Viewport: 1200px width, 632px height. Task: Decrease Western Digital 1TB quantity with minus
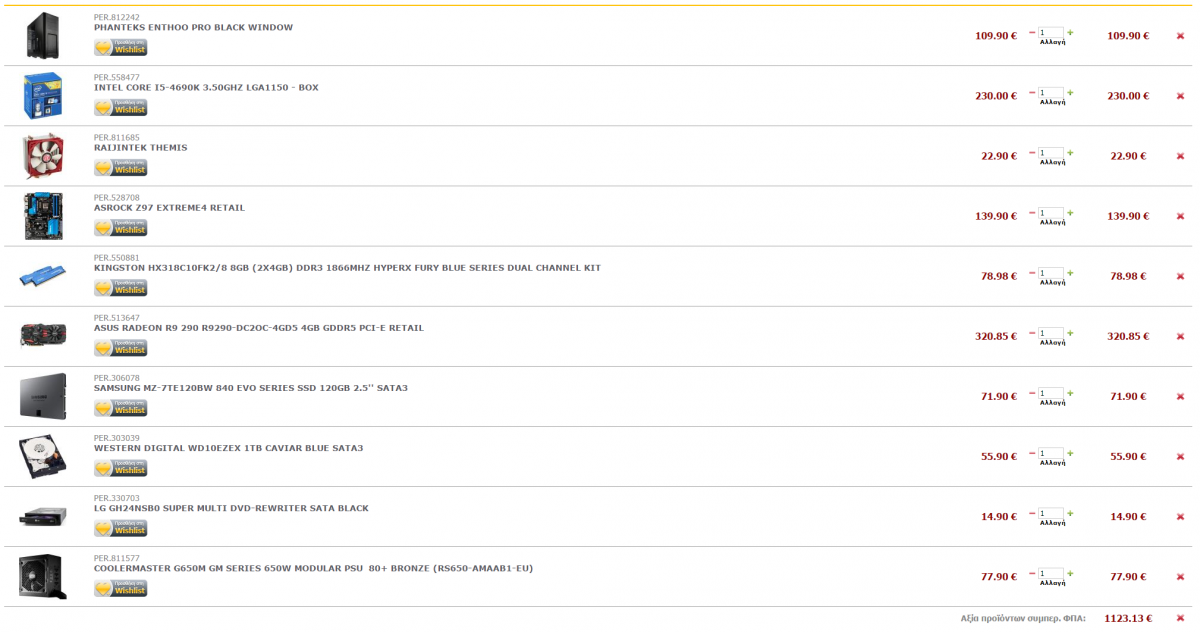point(1032,453)
